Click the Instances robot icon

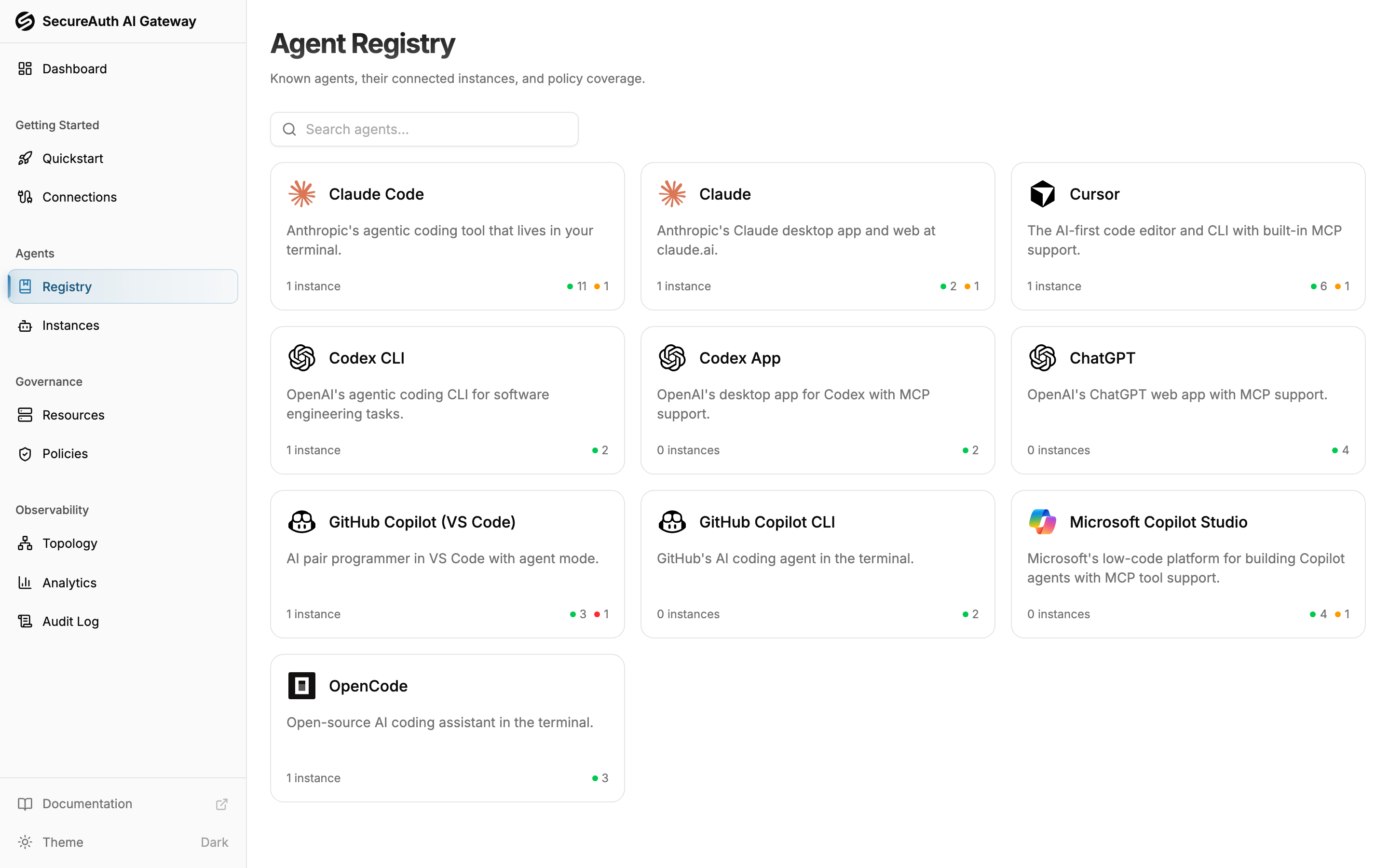[x=25, y=325]
